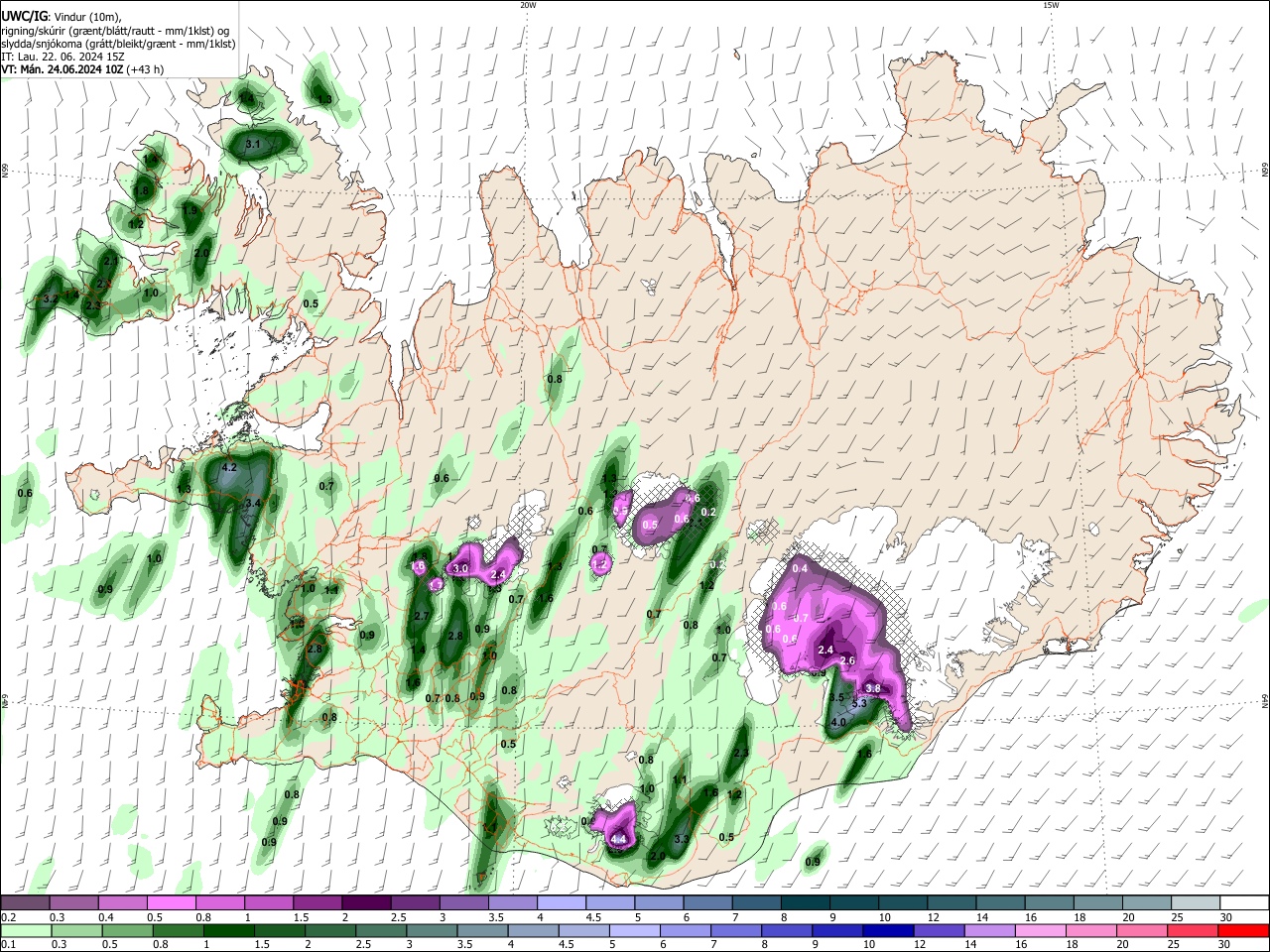Select the grey 20 mm snow legend swatch
This screenshot has height=952, width=1270.
(x=1147, y=903)
